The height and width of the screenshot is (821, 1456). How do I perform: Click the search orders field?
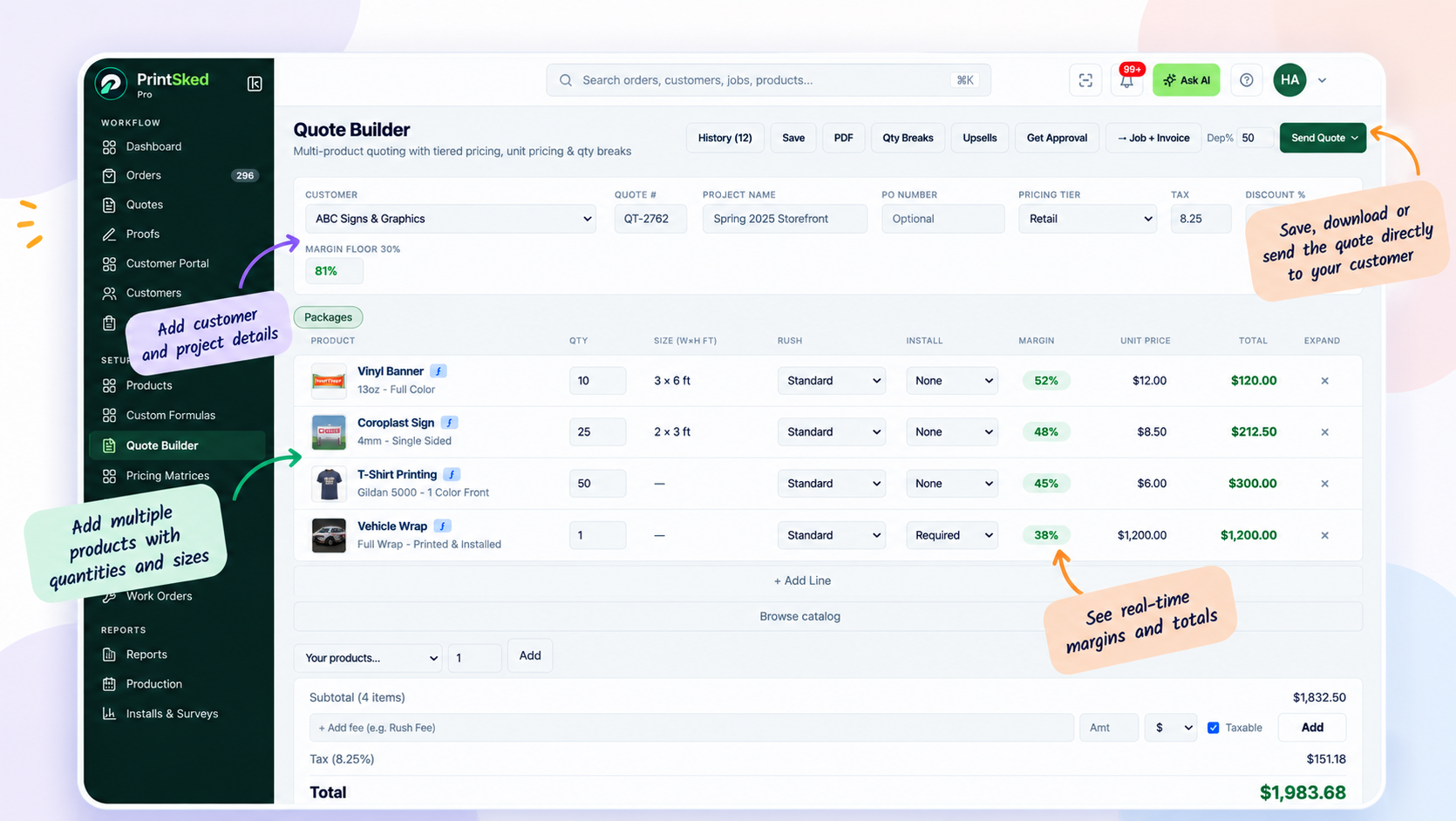point(768,80)
